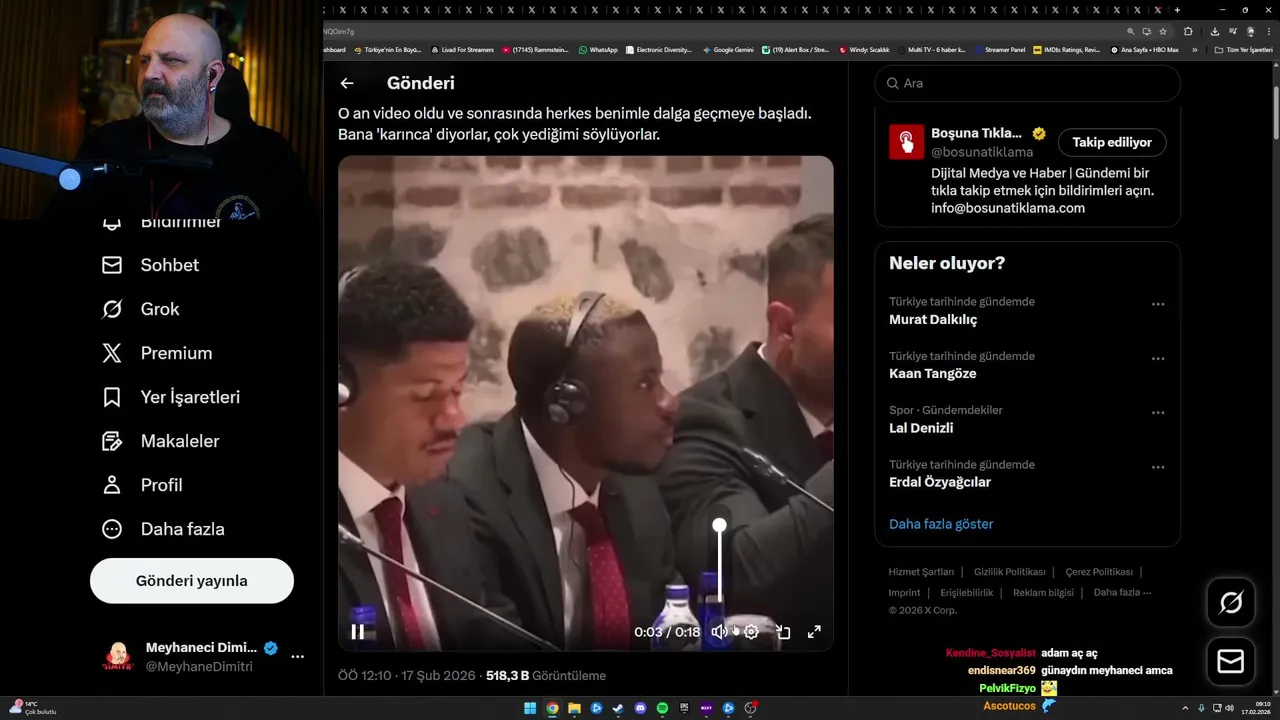Open Epic Games launcher in taskbar
The image size is (1280, 720).
[x=684, y=709]
